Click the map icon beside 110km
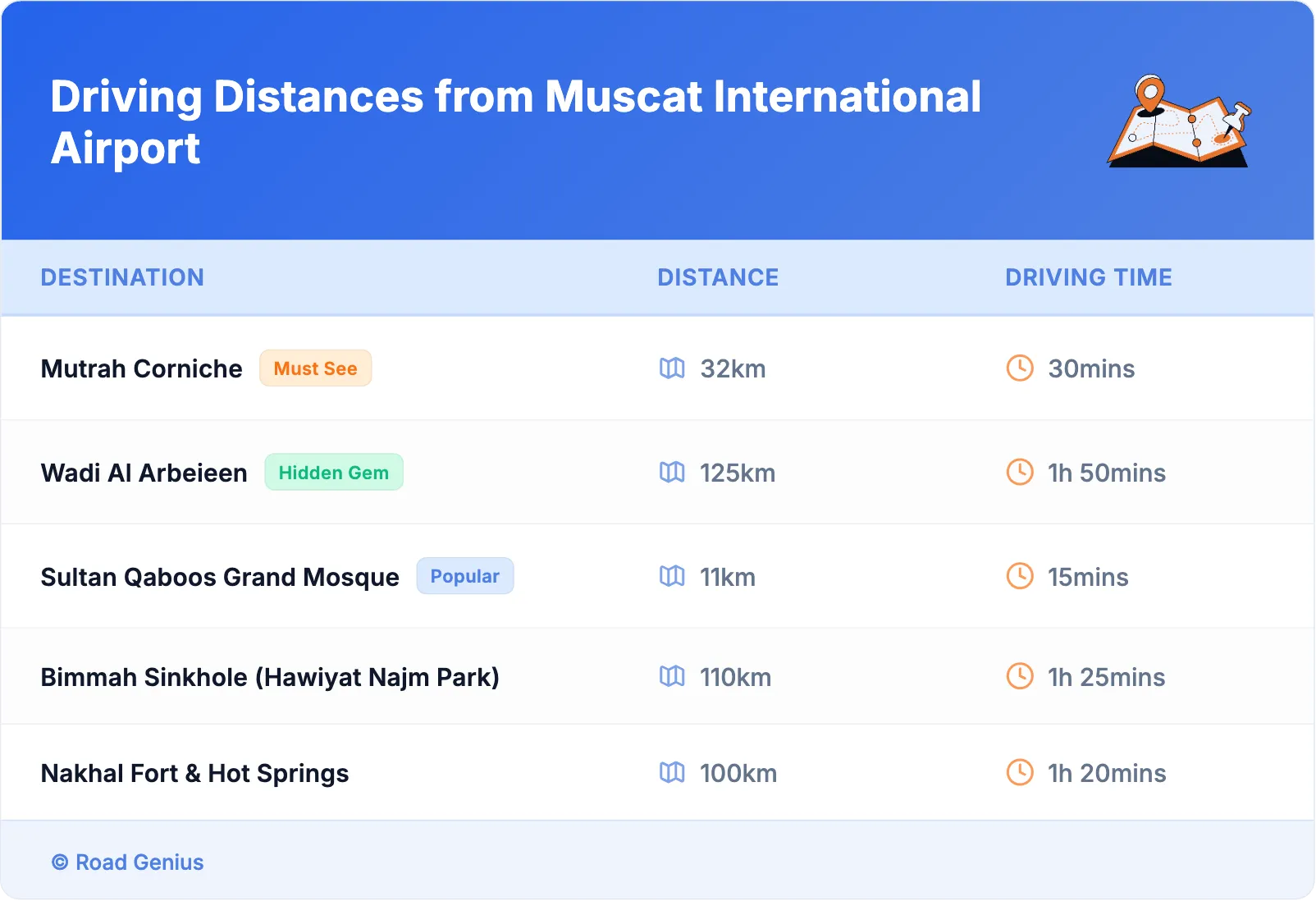The image size is (1316, 901). click(672, 677)
